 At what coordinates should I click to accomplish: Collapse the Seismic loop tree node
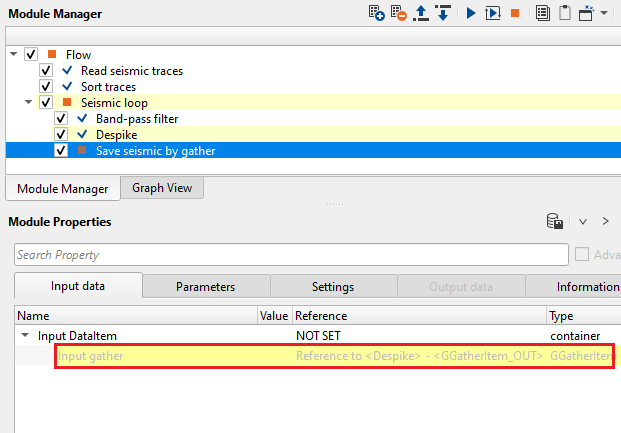29,102
